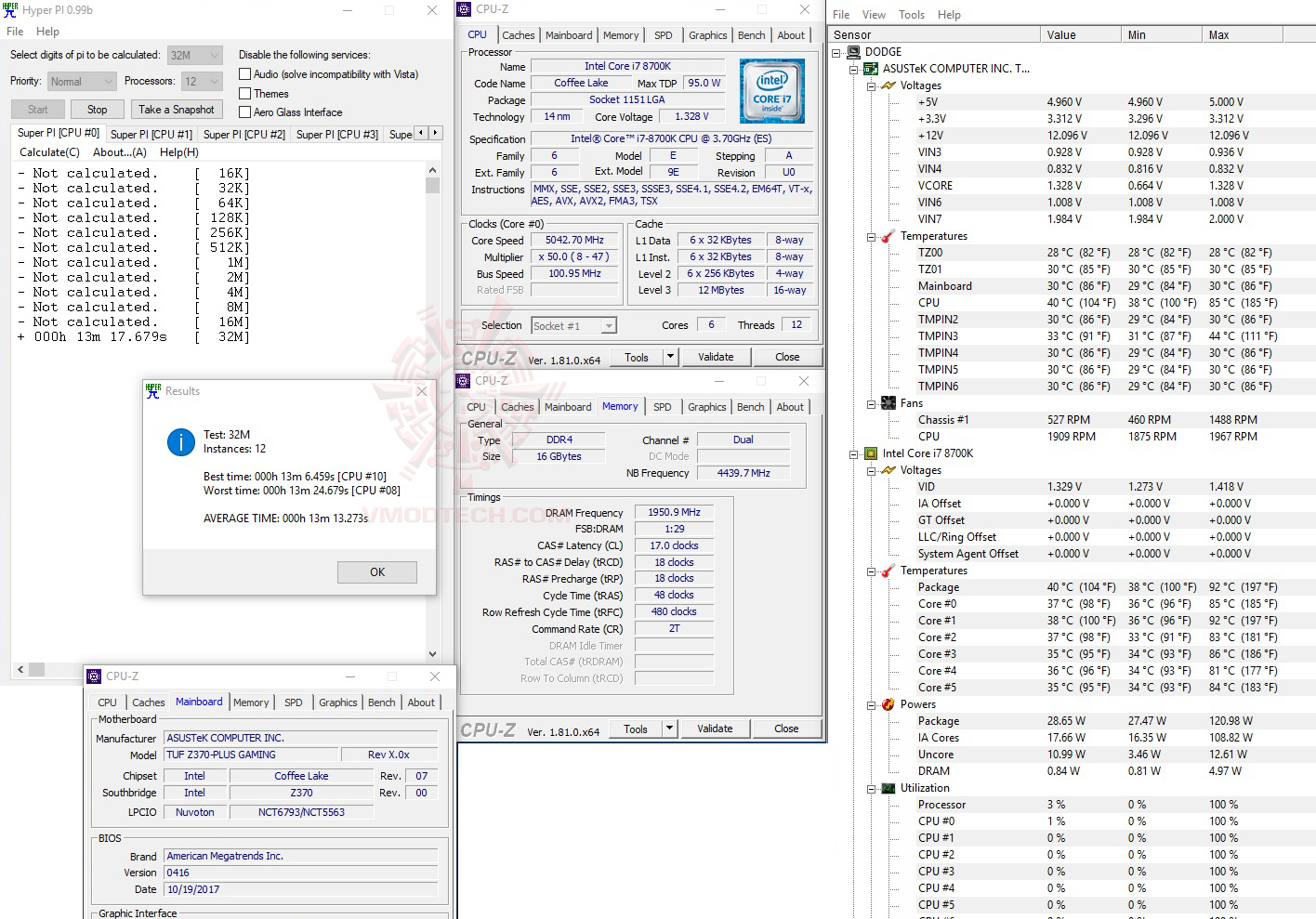Open Caches tab in top CPU-Z window
The width and height of the screenshot is (1316, 919).
518,35
